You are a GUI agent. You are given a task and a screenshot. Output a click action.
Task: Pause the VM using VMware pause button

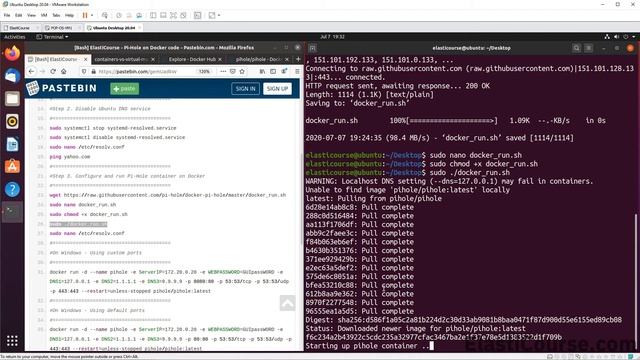point(85,15)
